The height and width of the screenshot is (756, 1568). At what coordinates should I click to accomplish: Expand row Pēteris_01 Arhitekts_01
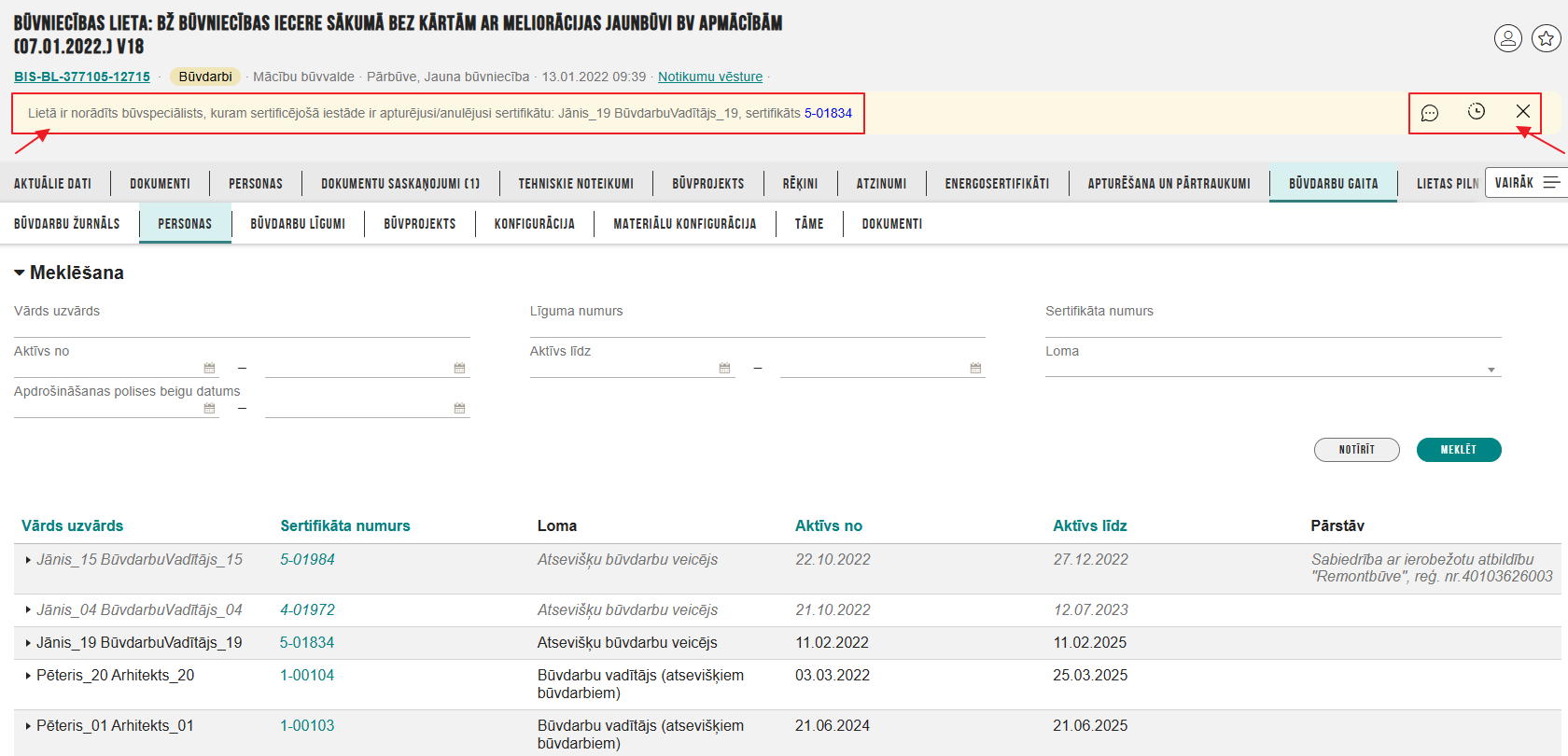tap(28, 726)
